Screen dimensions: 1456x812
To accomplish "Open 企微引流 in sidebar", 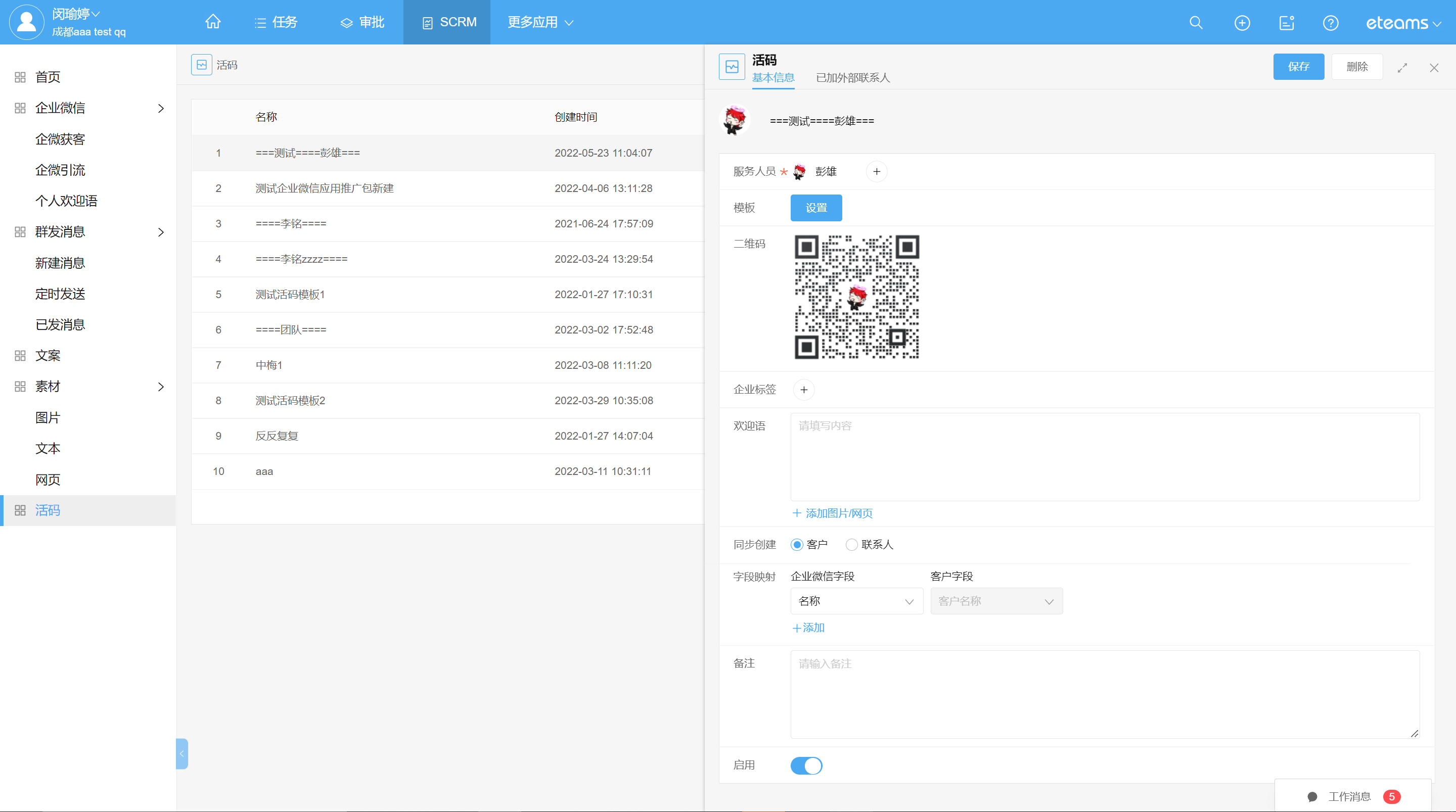I will (60, 170).
